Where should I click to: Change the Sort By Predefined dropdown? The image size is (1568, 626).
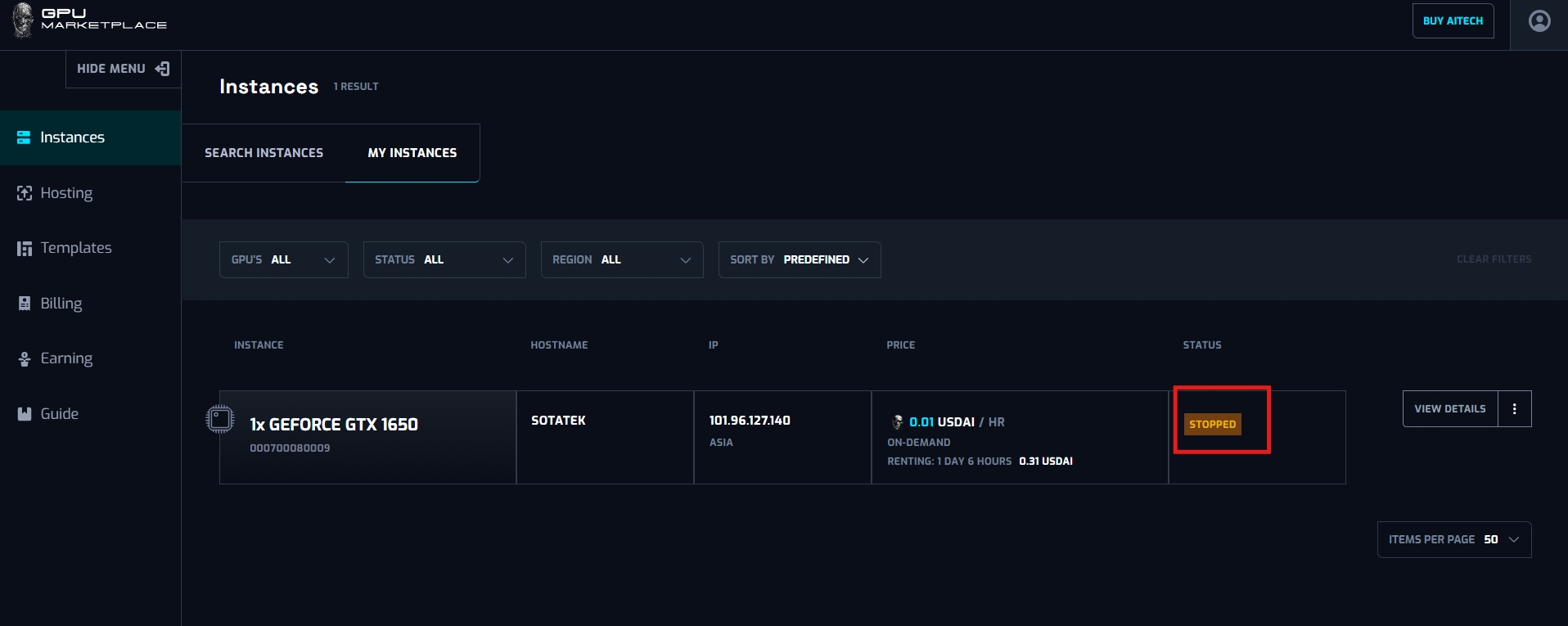tap(799, 259)
